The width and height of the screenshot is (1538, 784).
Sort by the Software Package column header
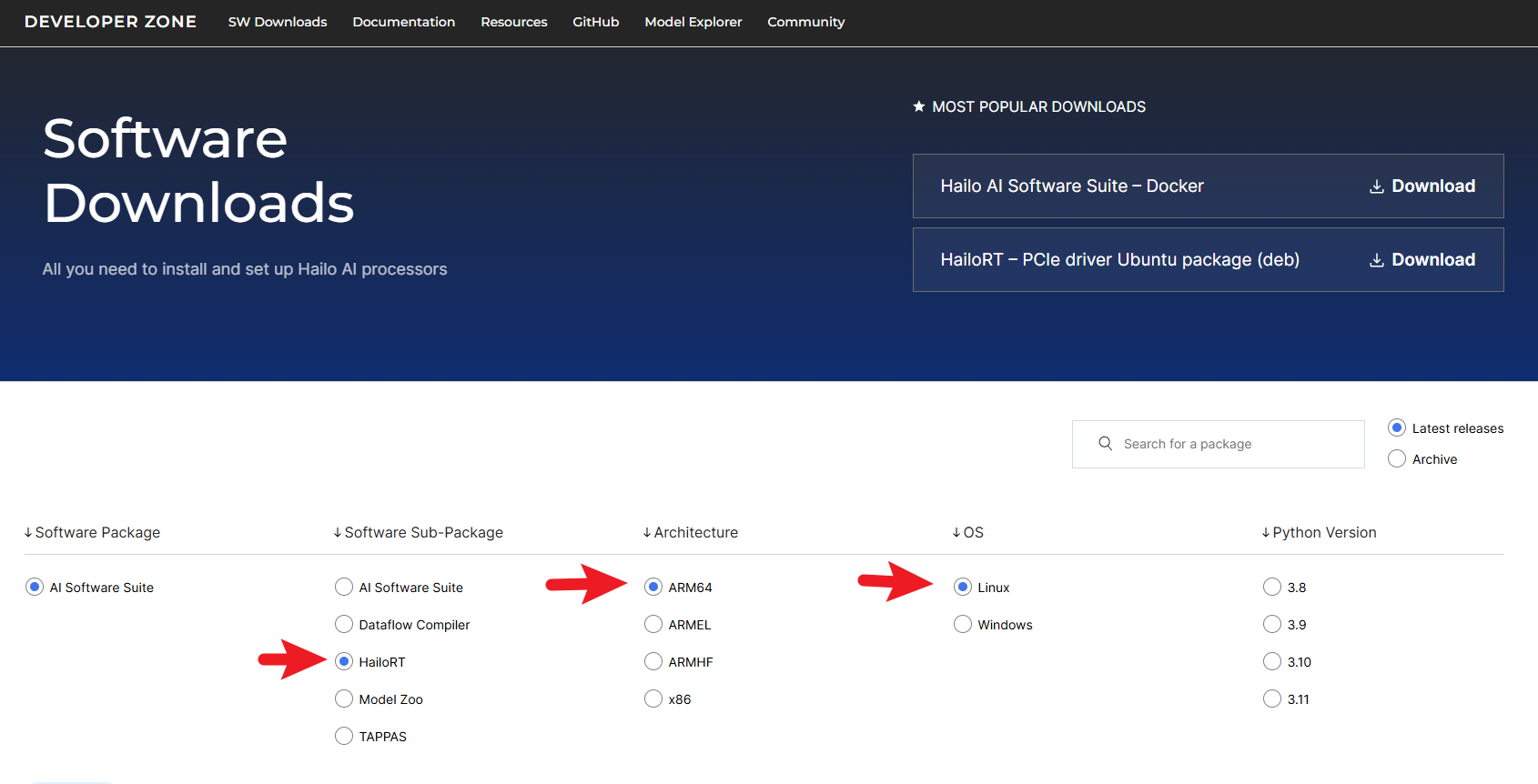coord(92,532)
